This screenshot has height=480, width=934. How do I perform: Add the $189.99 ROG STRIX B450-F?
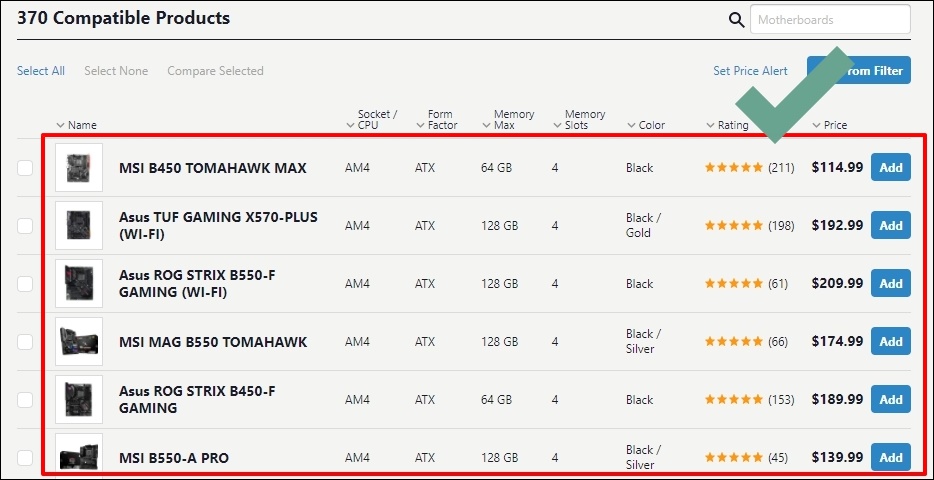point(891,399)
